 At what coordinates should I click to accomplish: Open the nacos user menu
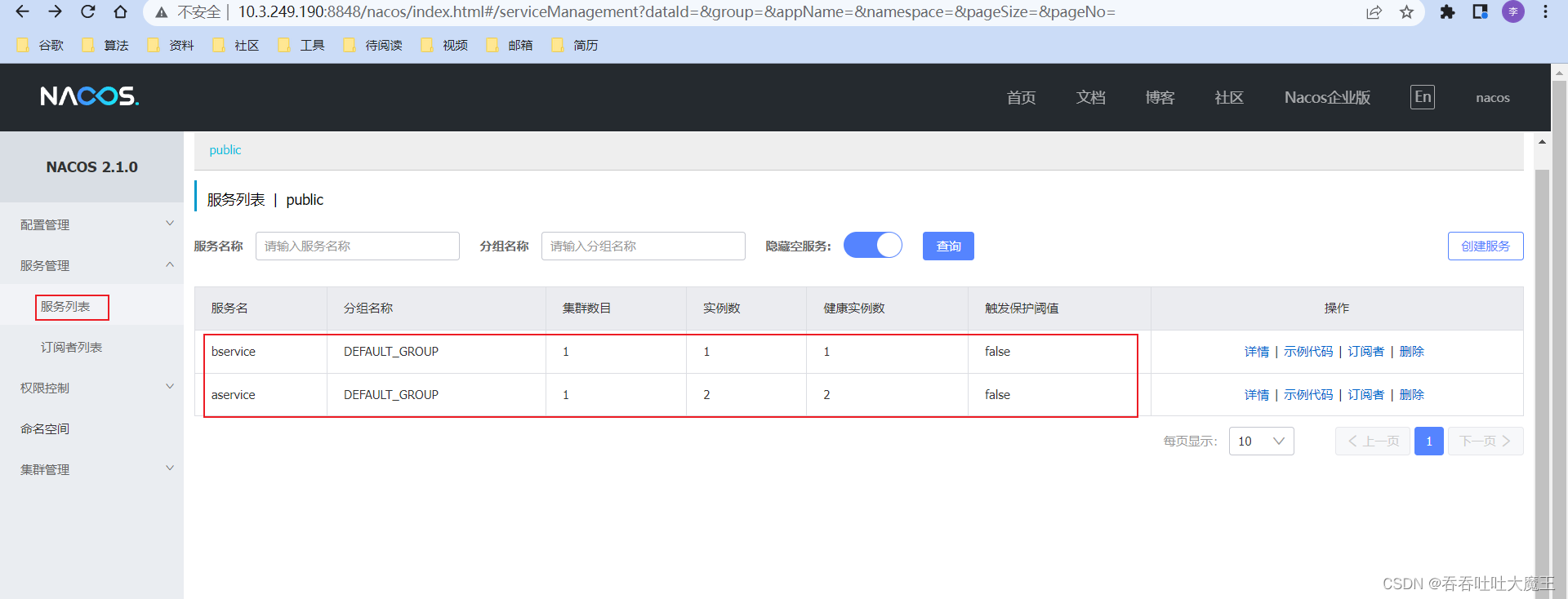1493,98
